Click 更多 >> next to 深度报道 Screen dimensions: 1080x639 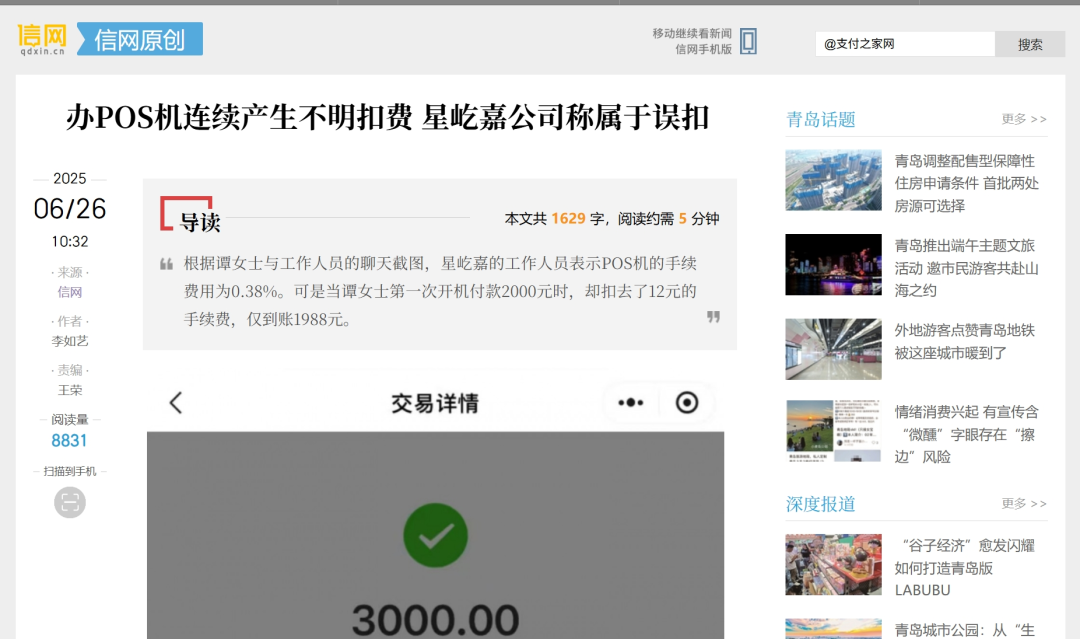point(1024,503)
